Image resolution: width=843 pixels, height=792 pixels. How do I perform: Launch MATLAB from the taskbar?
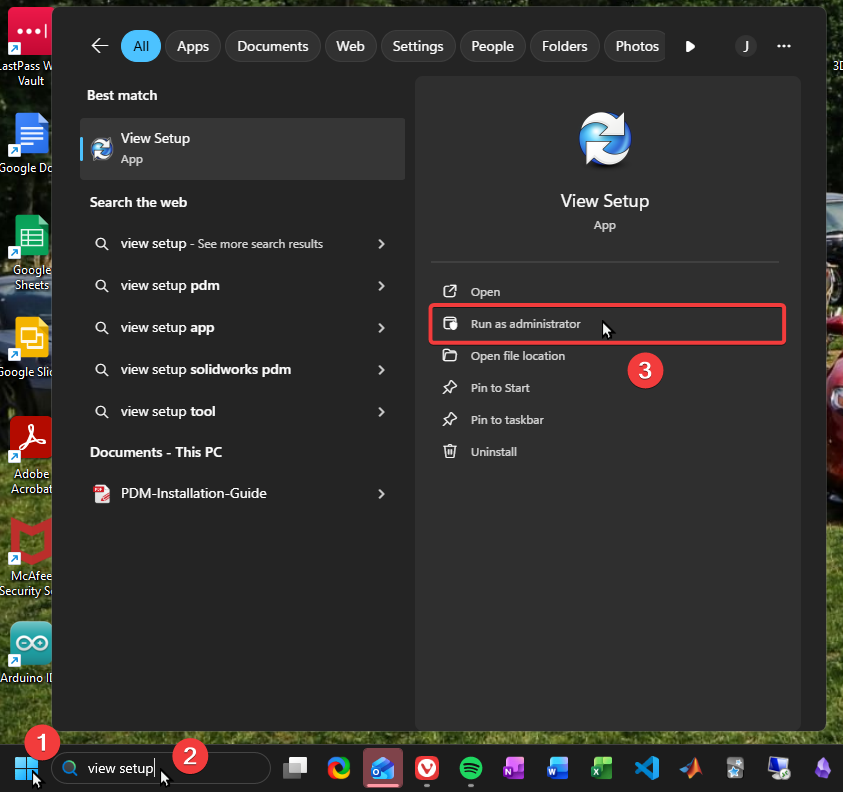[690, 768]
